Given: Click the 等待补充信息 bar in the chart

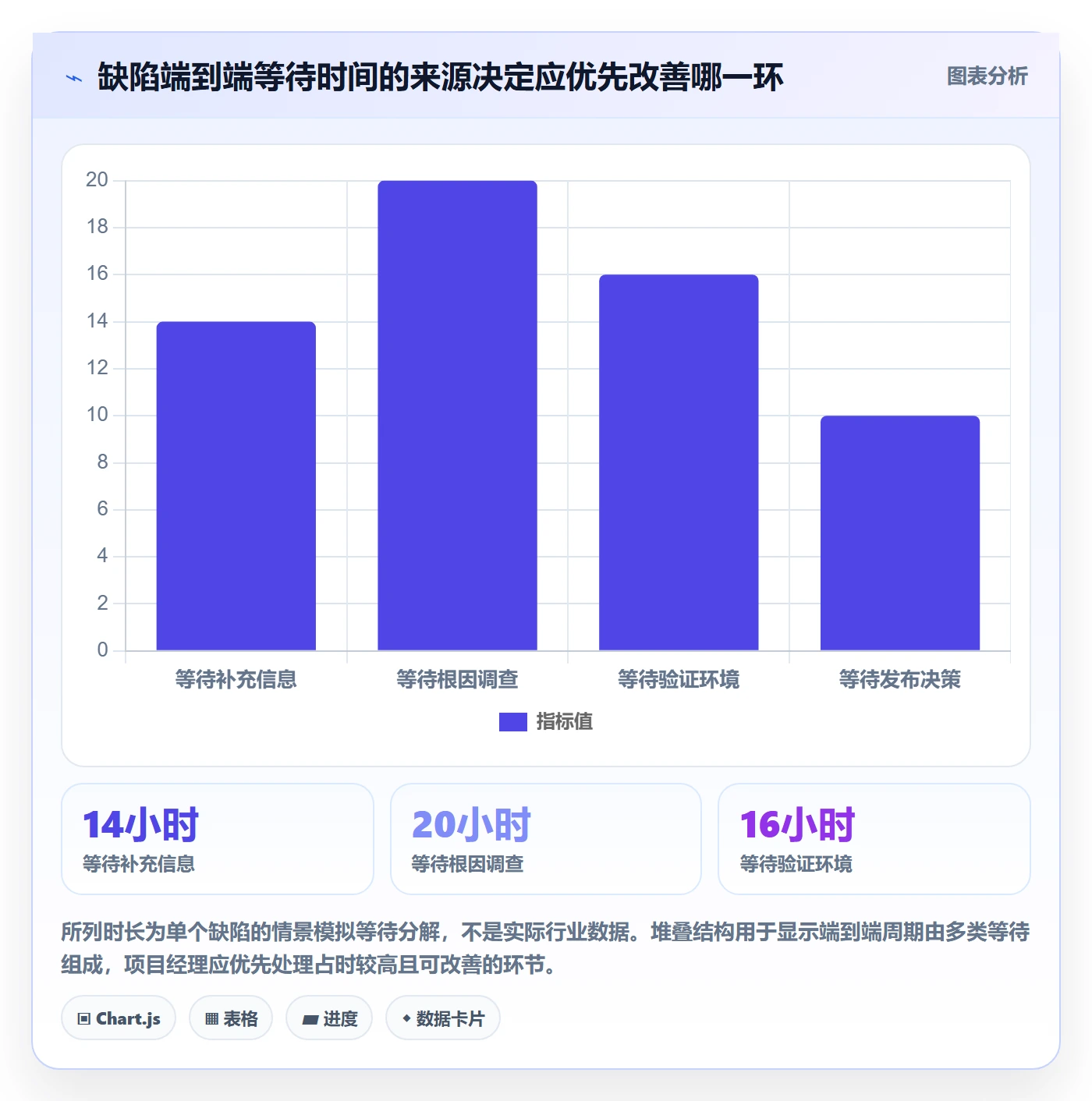Looking at the screenshot, I should coord(236,486).
